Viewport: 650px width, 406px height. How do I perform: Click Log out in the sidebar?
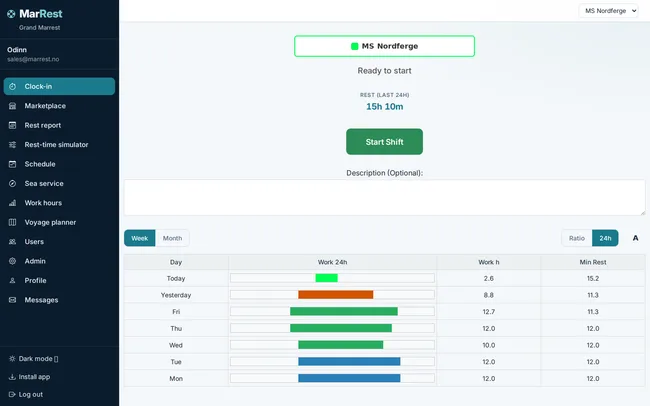pos(26,394)
